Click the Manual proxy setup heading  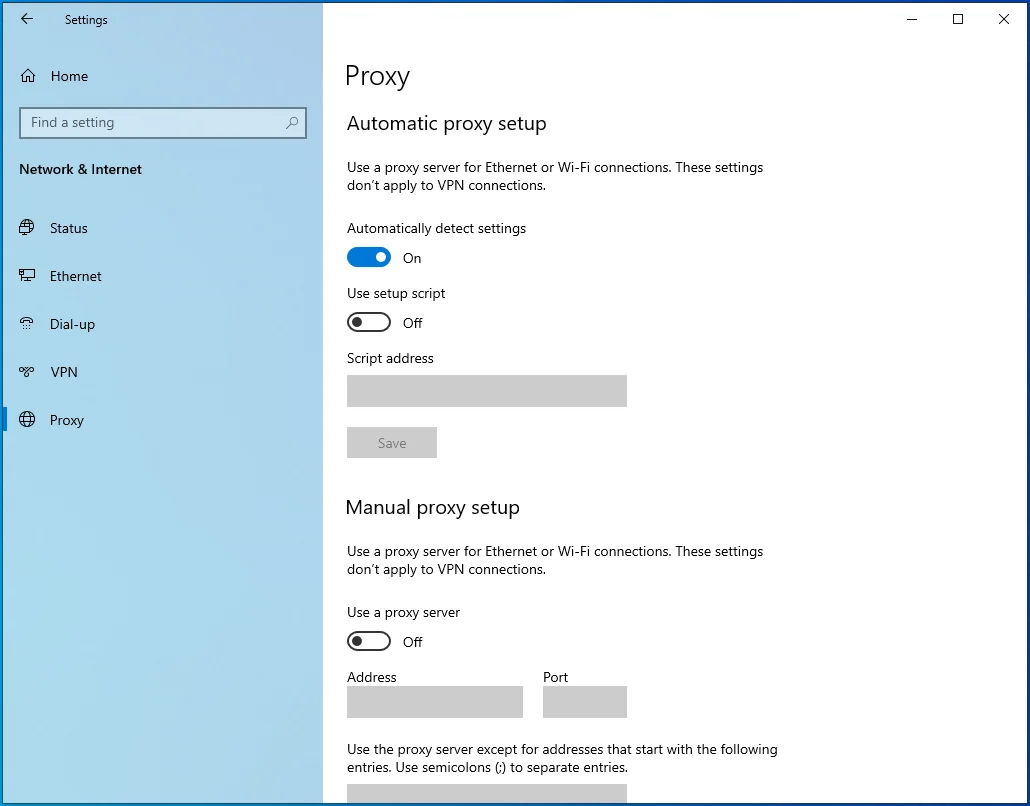click(x=433, y=508)
